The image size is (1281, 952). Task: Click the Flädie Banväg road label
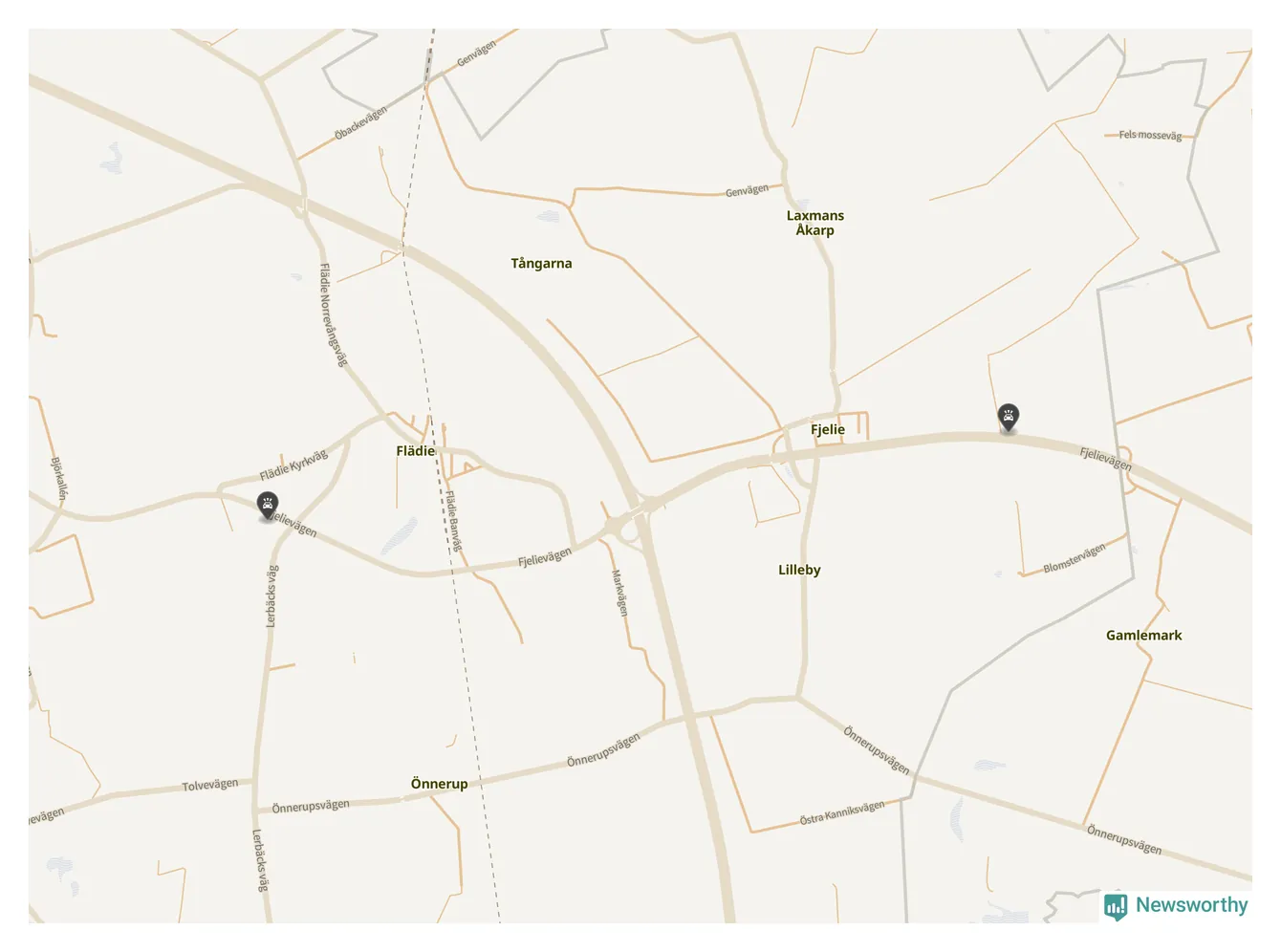(453, 522)
